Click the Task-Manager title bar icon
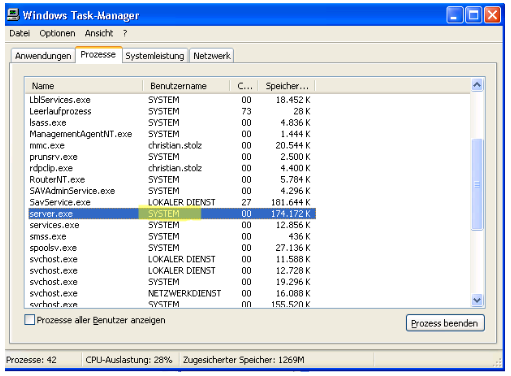Viewport: 511px width, 376px height. (x=13, y=15)
